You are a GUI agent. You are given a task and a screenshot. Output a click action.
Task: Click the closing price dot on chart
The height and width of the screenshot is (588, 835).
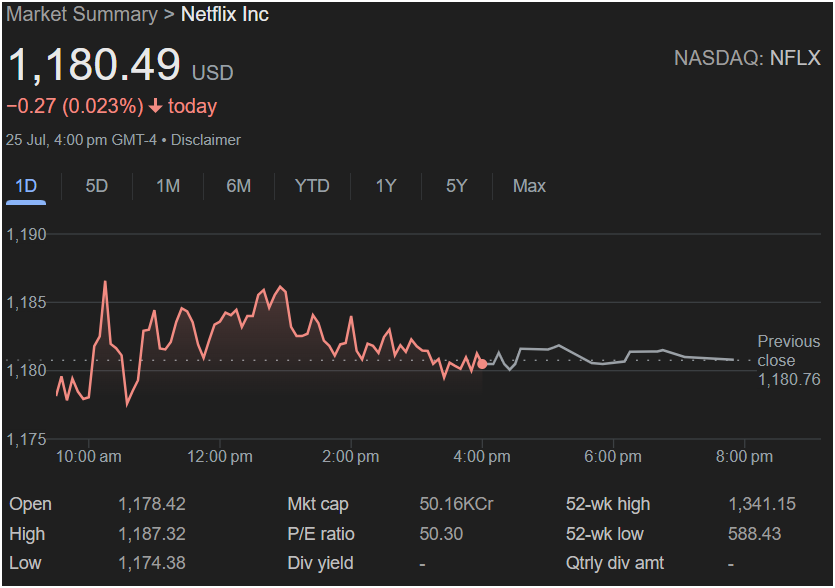482,364
